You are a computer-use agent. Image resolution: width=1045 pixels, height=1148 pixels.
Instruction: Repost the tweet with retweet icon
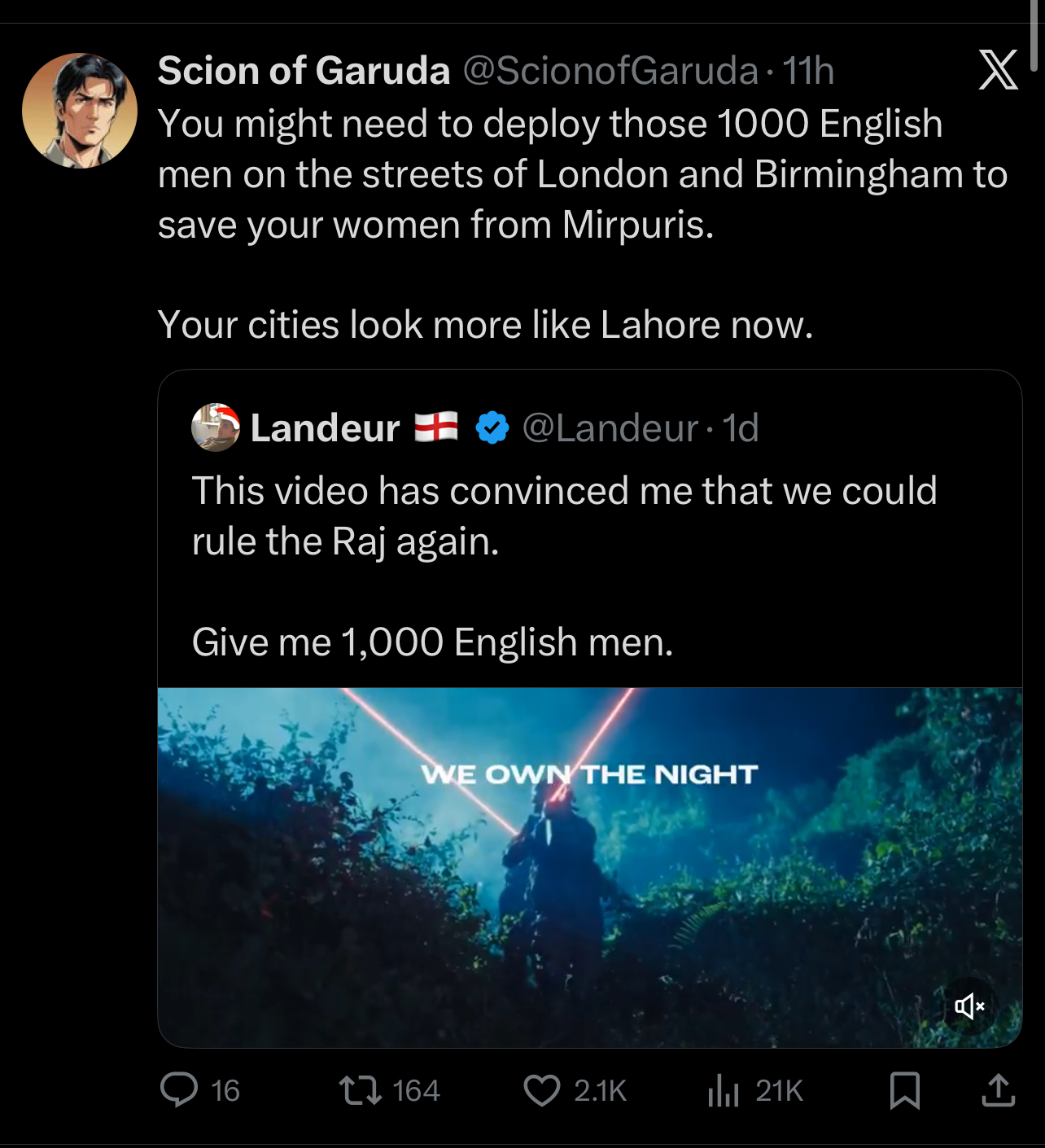coord(361,1090)
